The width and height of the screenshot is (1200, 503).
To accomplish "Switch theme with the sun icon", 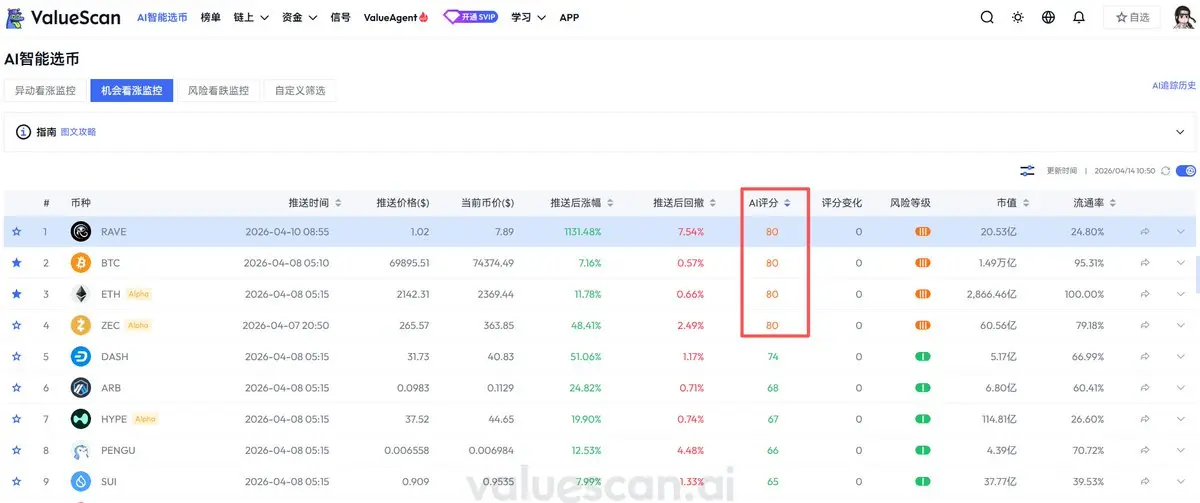I will click(1017, 17).
